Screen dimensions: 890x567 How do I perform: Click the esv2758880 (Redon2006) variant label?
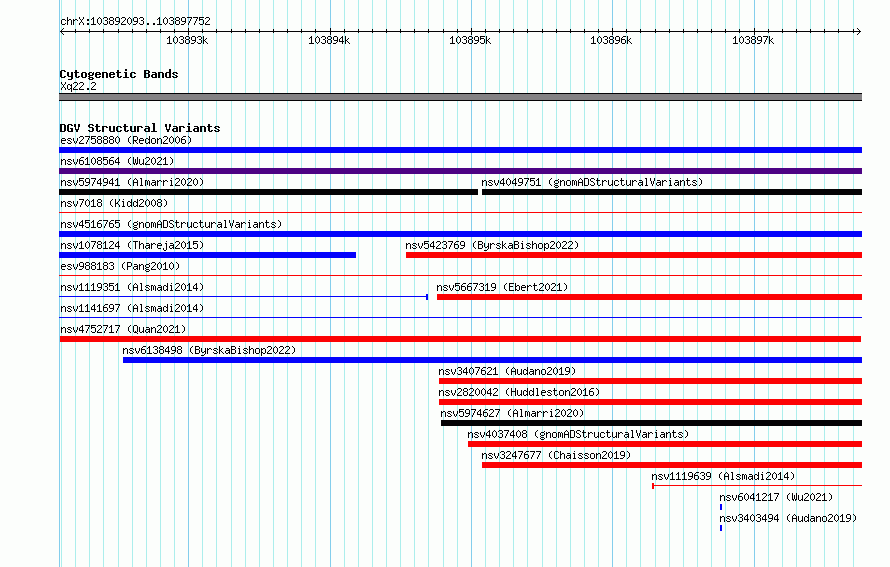coord(126,140)
